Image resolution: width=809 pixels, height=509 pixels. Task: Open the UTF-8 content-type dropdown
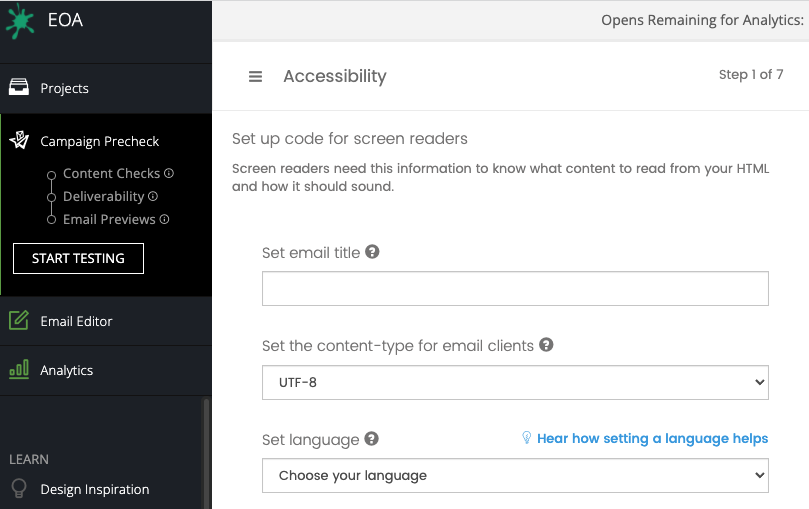[515, 382]
